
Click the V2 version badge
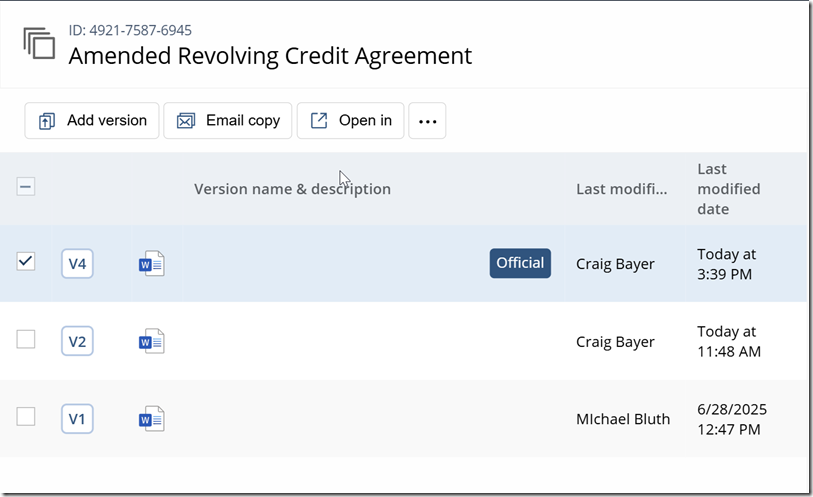(77, 341)
